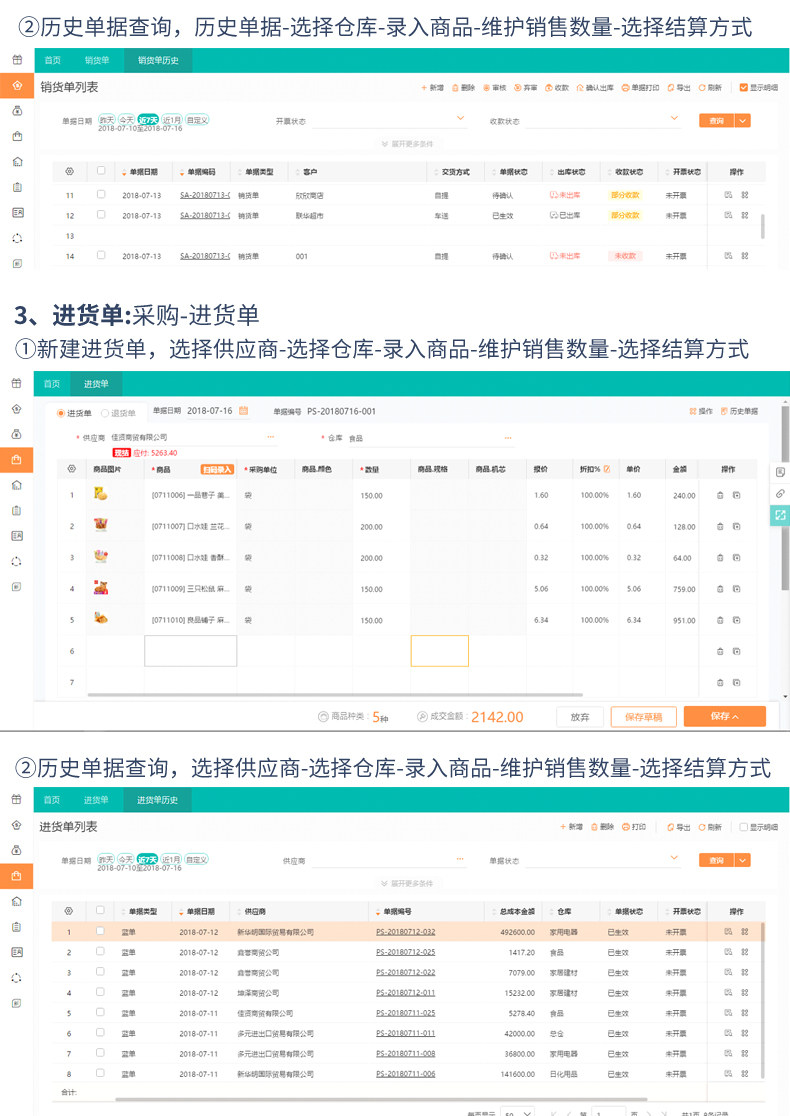The height and width of the screenshot is (1116, 790).
Task: Click 历史单据 icon in 进货单 form
Action: 725,411
